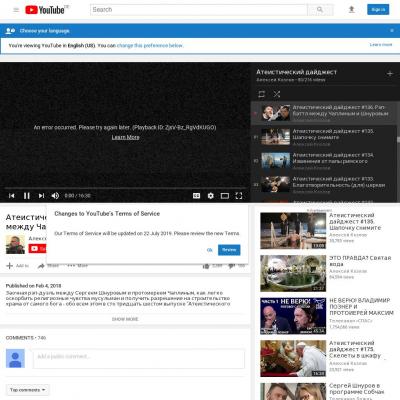Save playlist with plus icon
The height and width of the screenshot is (400, 400).
coord(390,73)
